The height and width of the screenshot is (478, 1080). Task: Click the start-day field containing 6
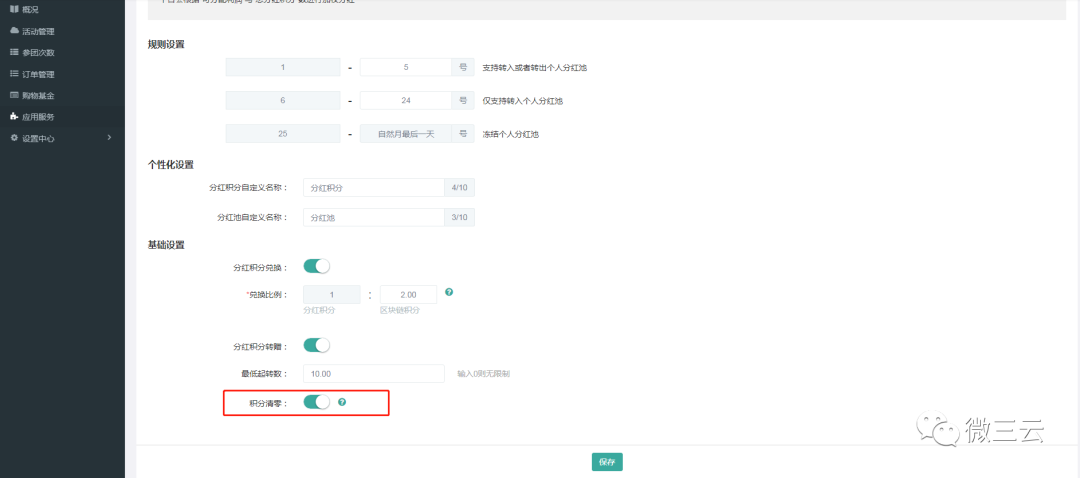click(282, 101)
